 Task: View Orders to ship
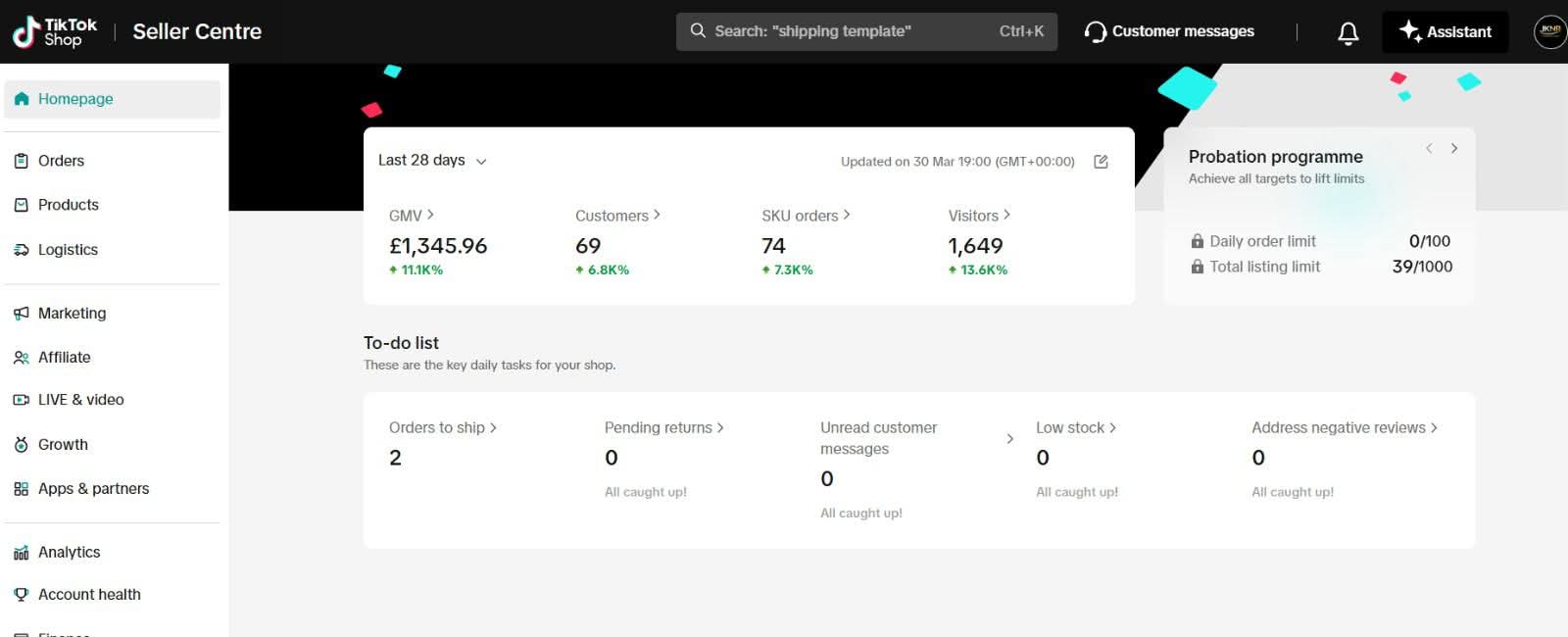(x=443, y=428)
